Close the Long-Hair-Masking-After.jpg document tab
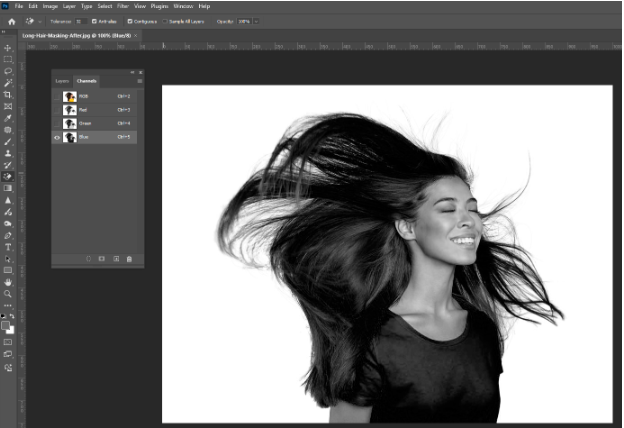Image resolution: width=624 pixels, height=428 pixels. (135, 36)
